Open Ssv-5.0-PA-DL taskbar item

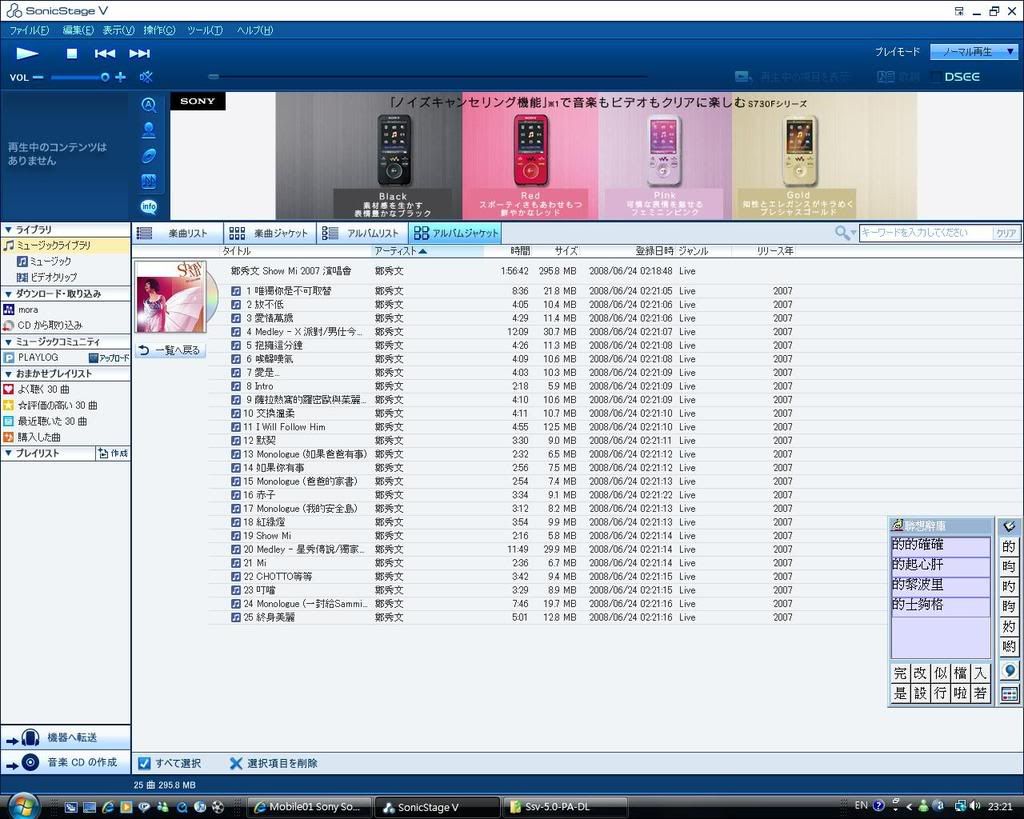567,807
